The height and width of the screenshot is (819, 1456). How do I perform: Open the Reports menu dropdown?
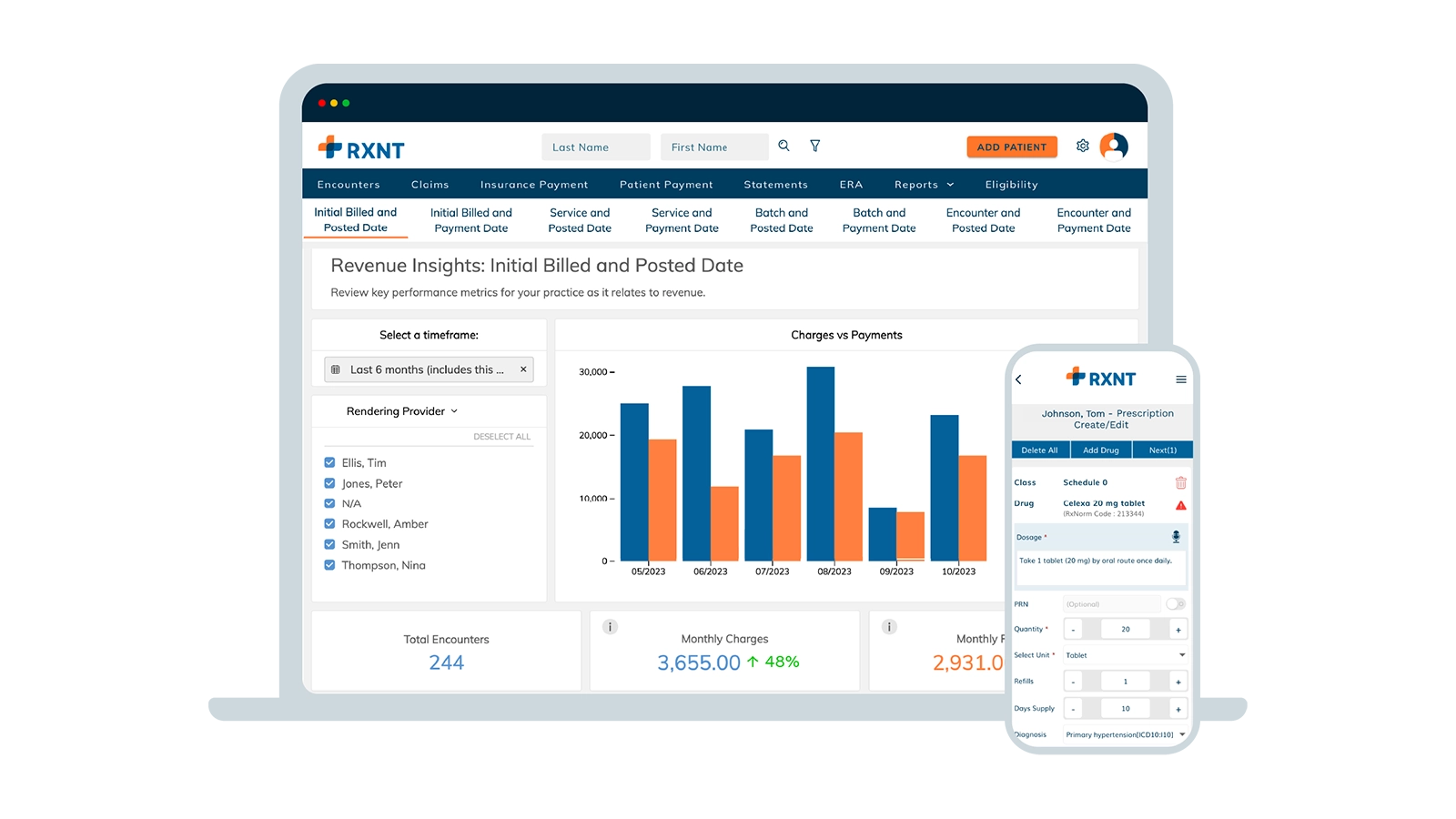click(x=924, y=185)
